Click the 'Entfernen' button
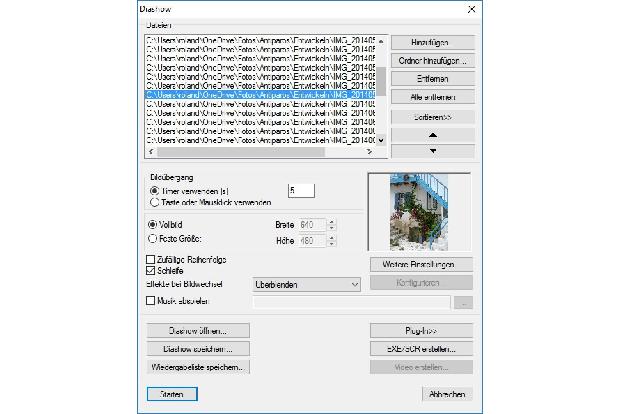 pos(433,79)
